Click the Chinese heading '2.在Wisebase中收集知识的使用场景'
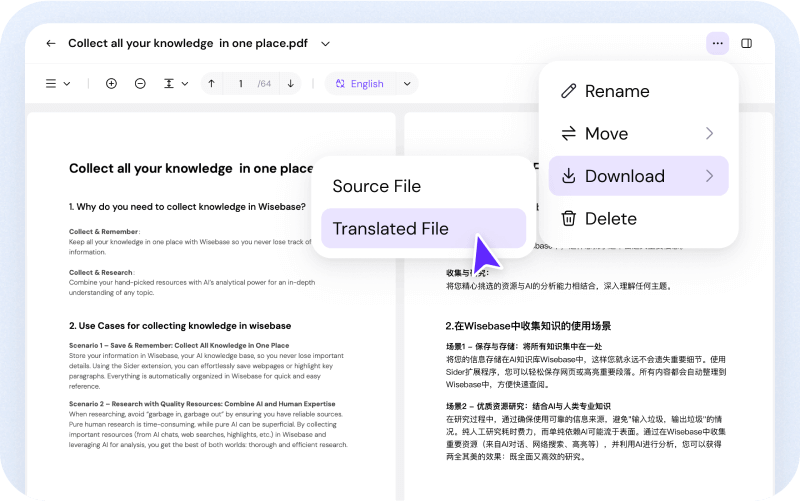 (528, 326)
